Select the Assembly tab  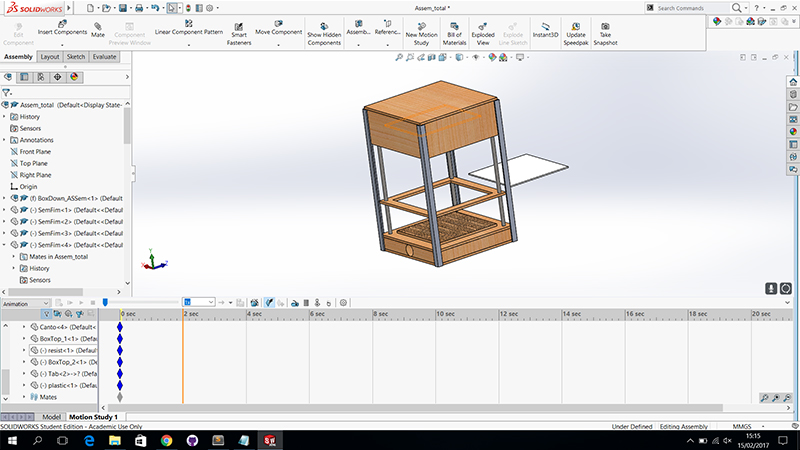(x=18, y=57)
